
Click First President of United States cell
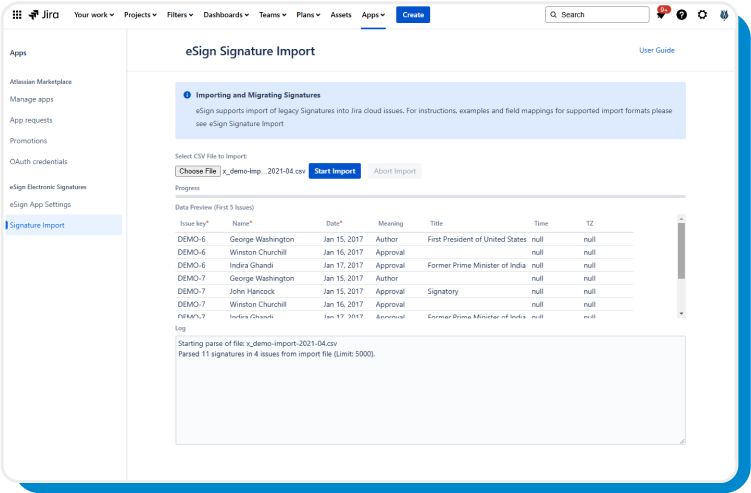click(477, 240)
